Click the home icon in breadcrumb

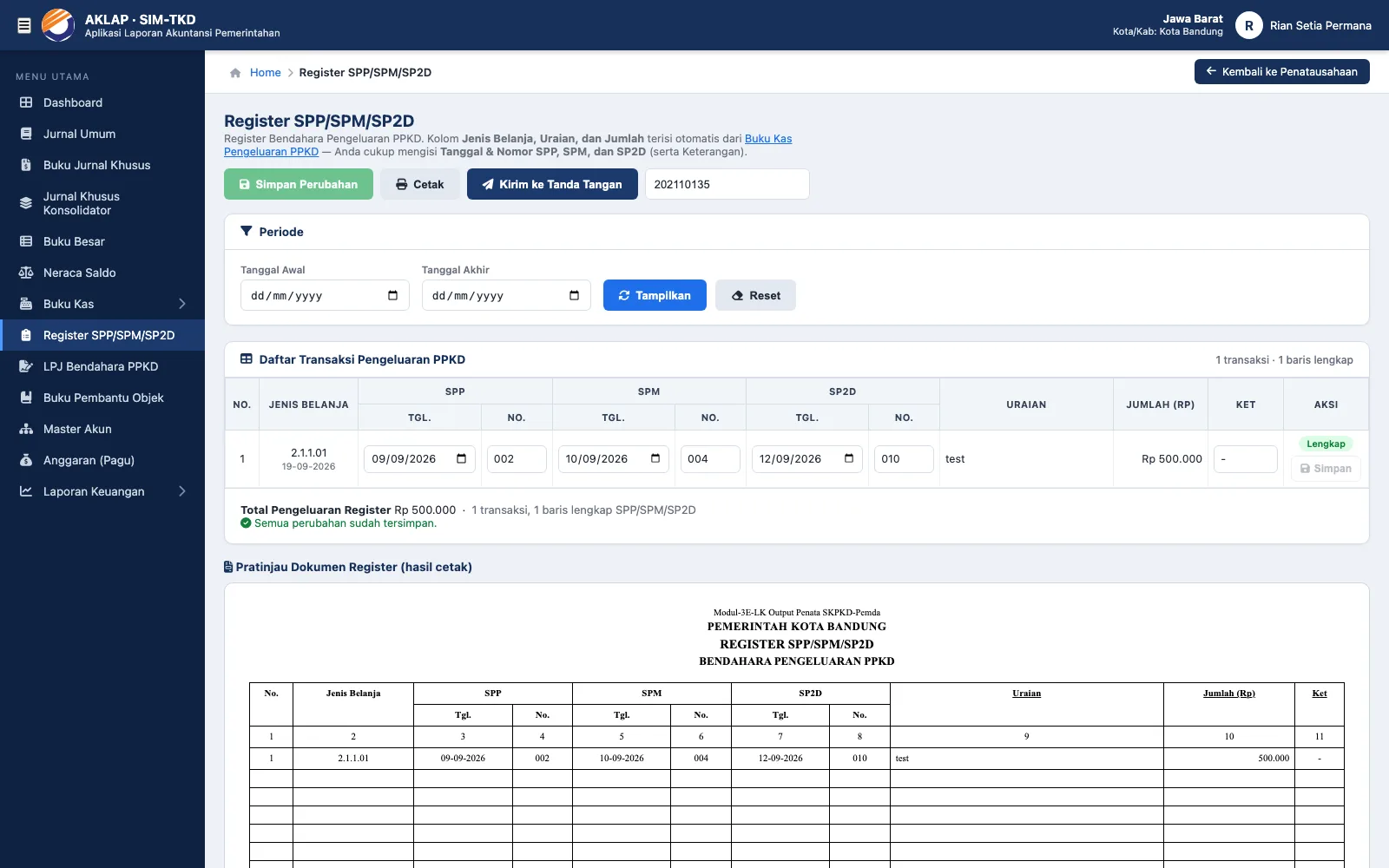235,73
